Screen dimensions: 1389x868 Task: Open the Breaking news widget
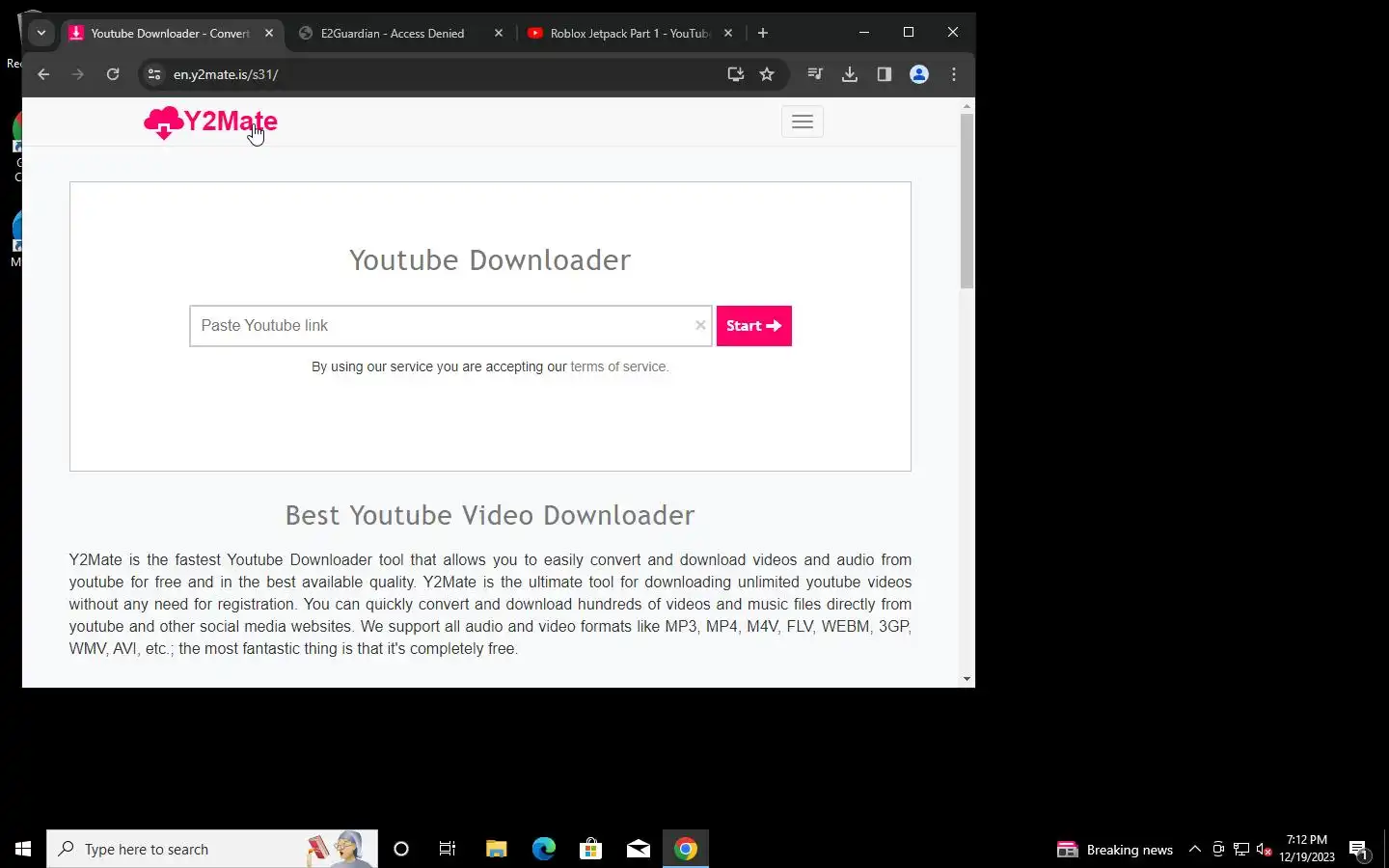coord(1115,850)
